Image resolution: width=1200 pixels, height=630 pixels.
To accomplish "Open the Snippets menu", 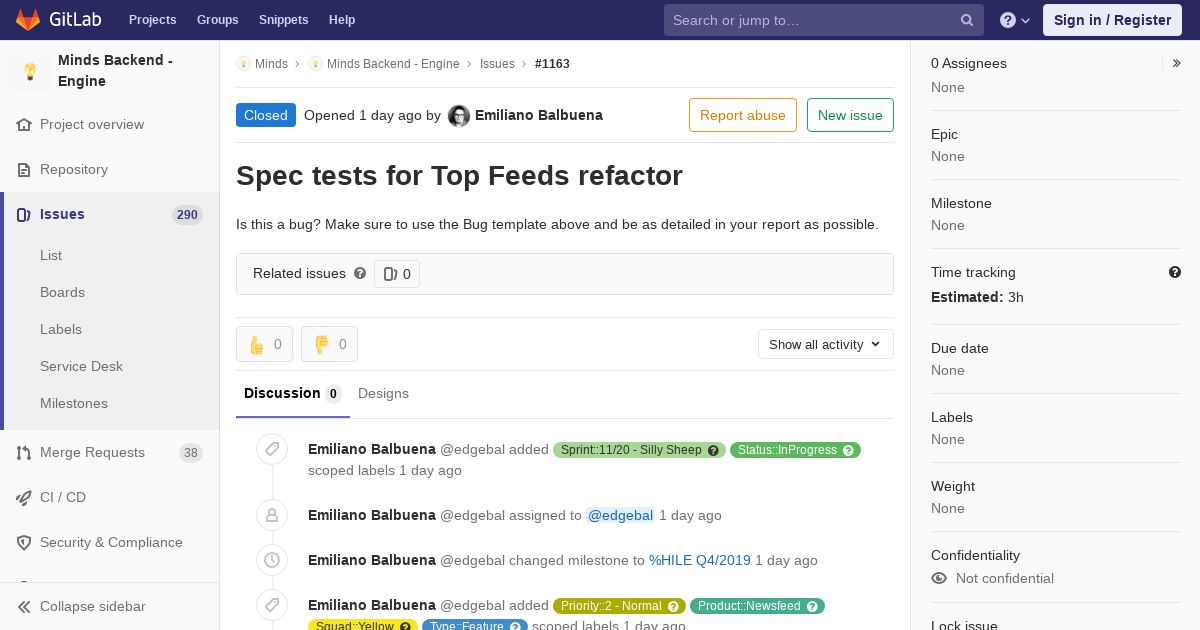I will coord(283,20).
